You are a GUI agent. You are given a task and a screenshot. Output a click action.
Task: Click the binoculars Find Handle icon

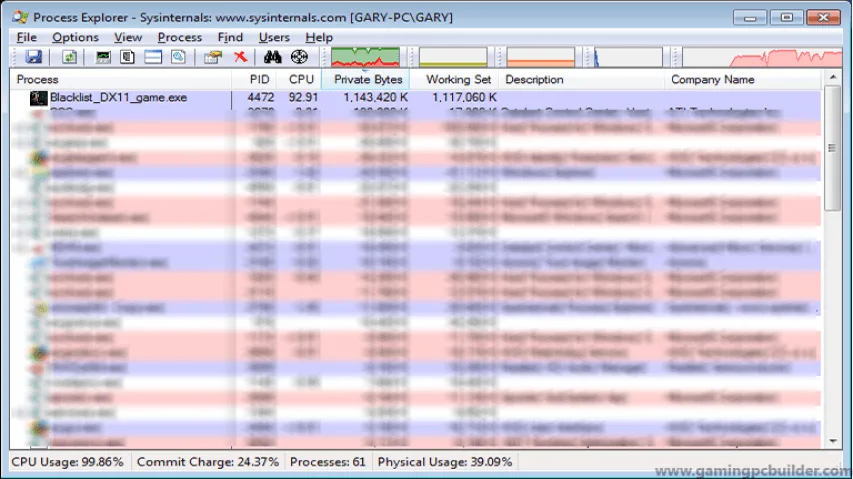tap(273, 57)
